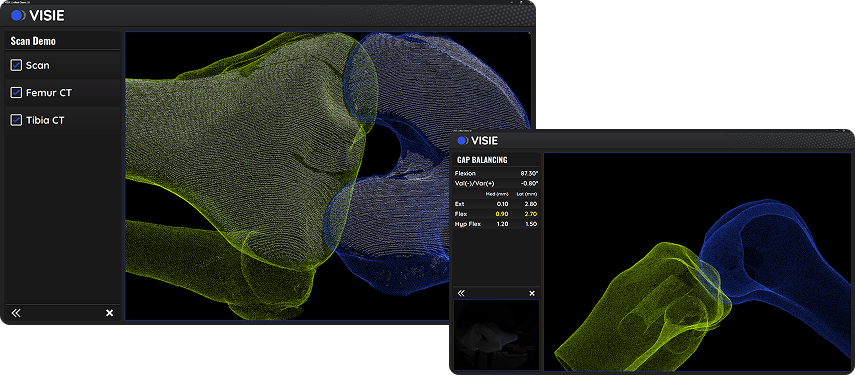Click the Flexion value 87.30°
The width and height of the screenshot is (855, 375).
pyautogui.click(x=529, y=173)
